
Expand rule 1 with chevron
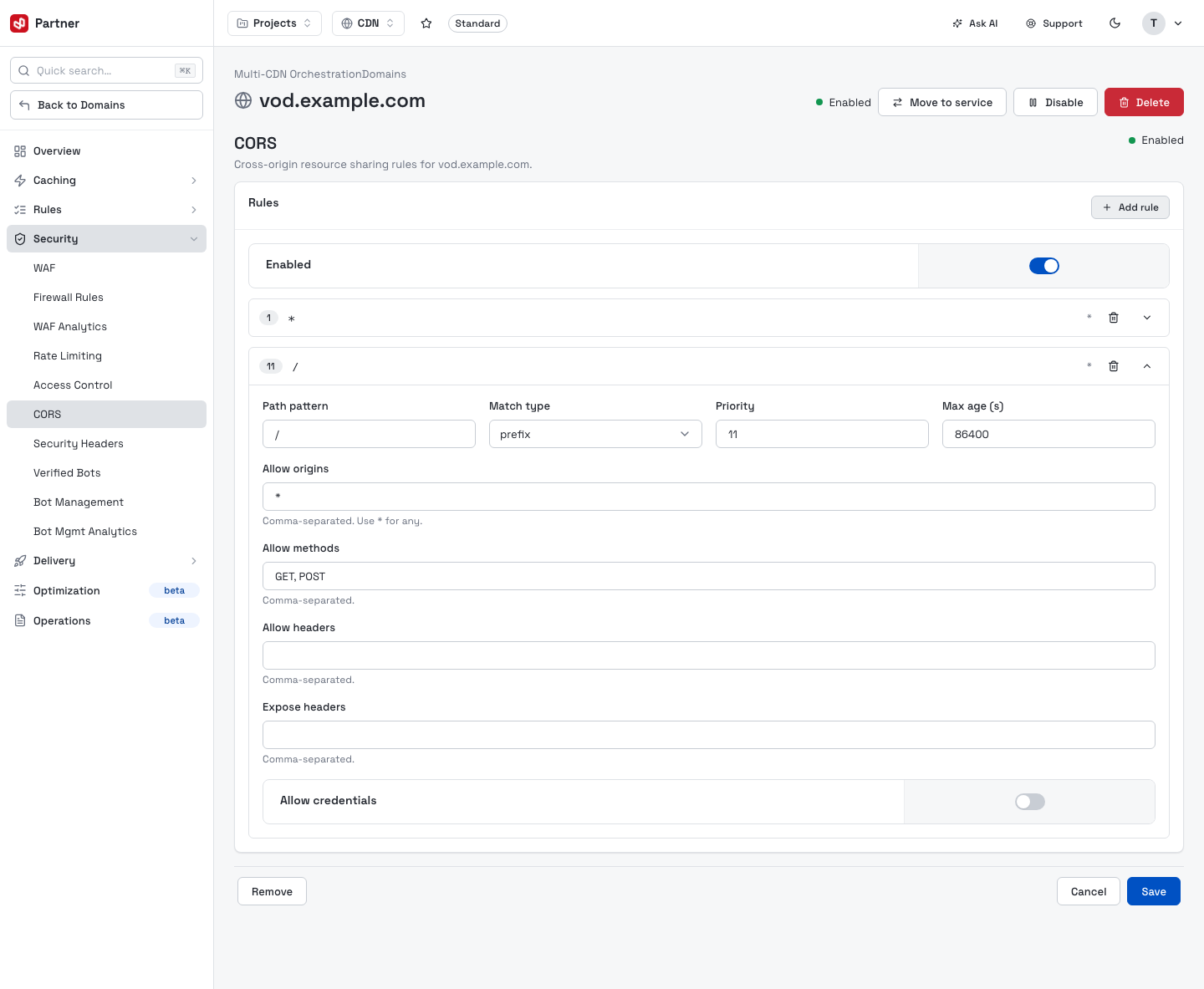point(1147,318)
